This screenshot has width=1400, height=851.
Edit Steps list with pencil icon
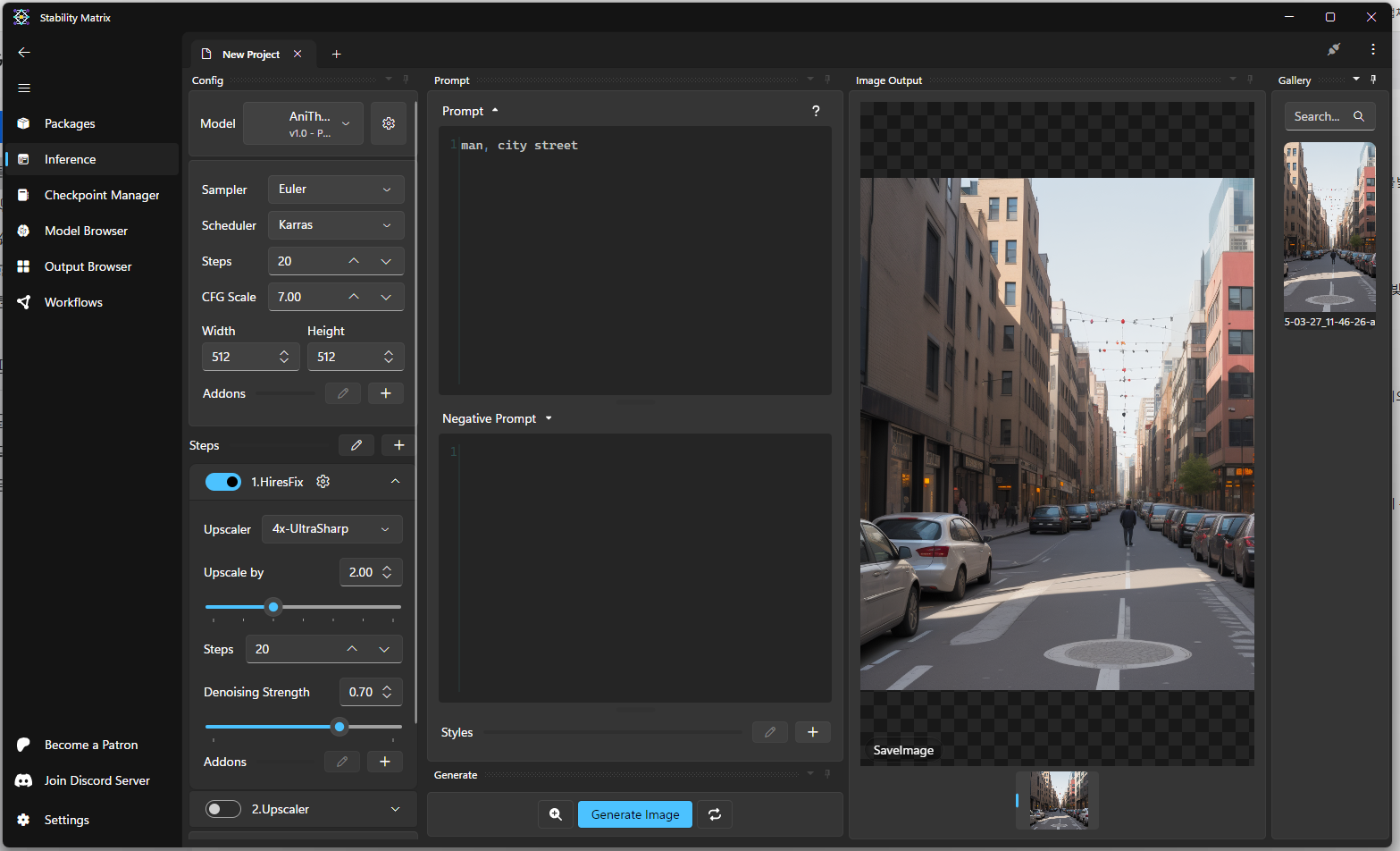[356, 445]
